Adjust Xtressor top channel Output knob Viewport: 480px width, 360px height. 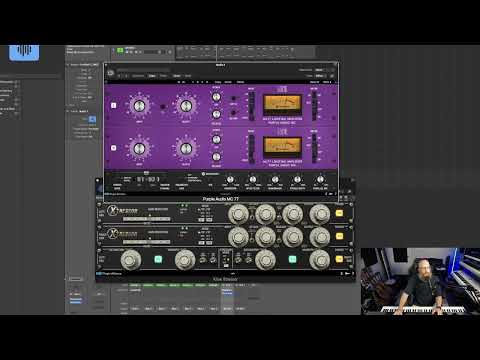pyautogui.click(x=320, y=214)
